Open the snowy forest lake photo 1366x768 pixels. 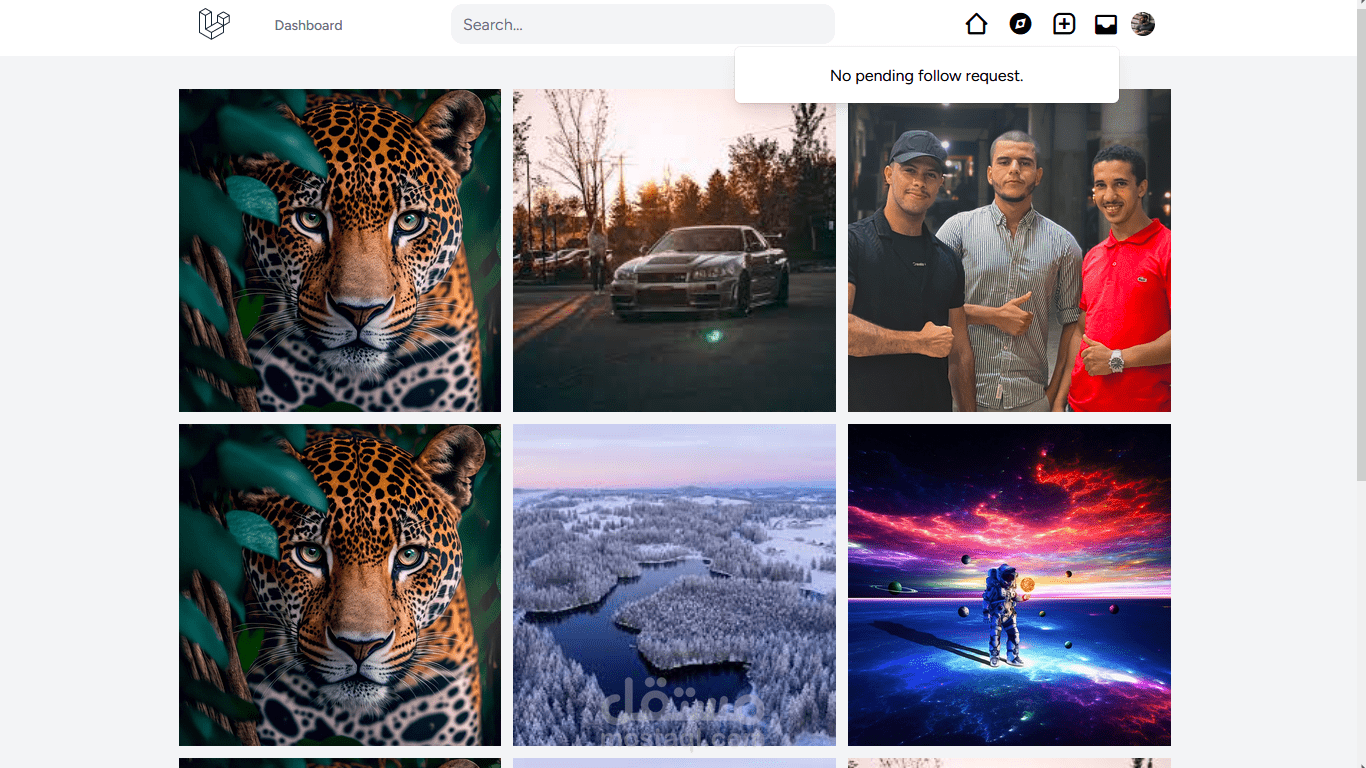[x=674, y=585]
